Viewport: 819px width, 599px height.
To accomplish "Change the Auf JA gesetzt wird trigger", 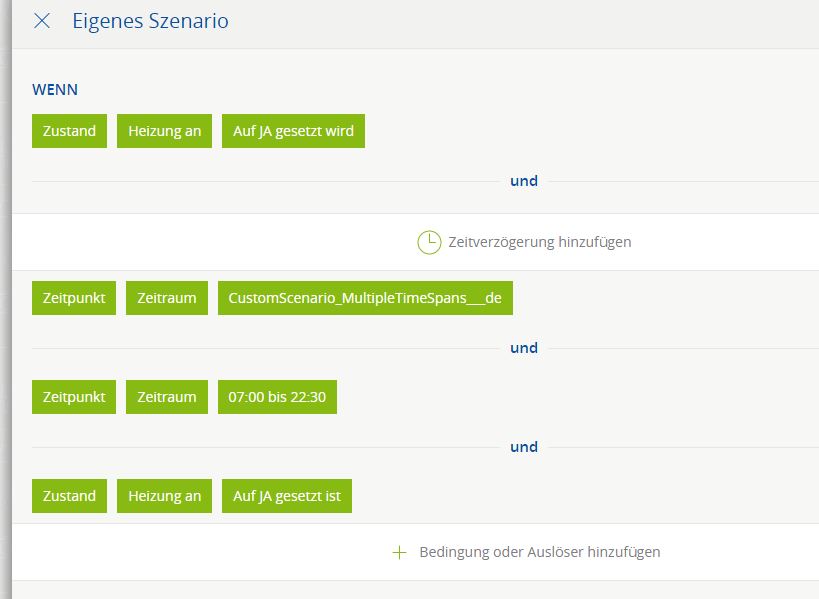I will click(294, 131).
